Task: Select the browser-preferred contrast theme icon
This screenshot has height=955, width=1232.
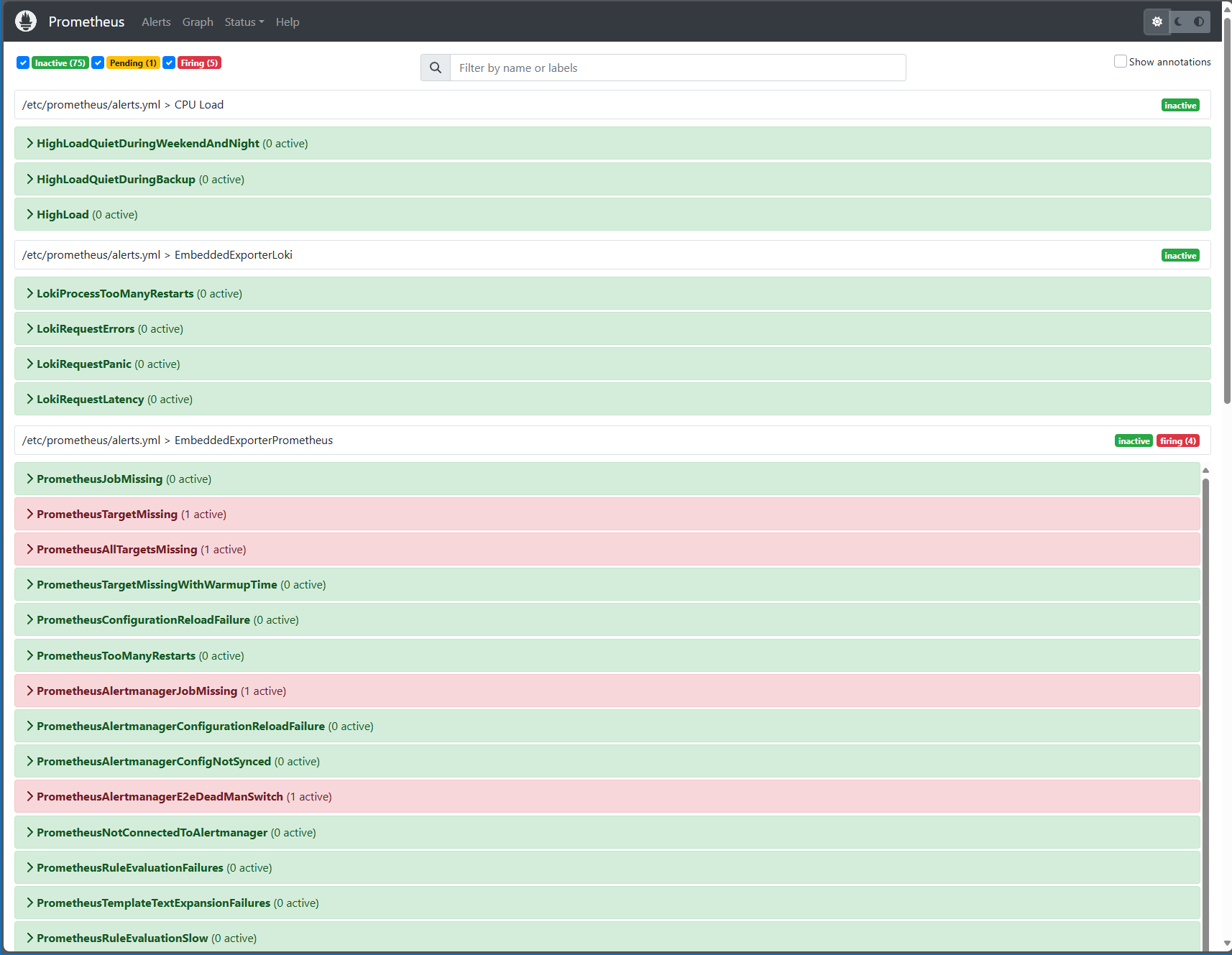Action: (1199, 22)
